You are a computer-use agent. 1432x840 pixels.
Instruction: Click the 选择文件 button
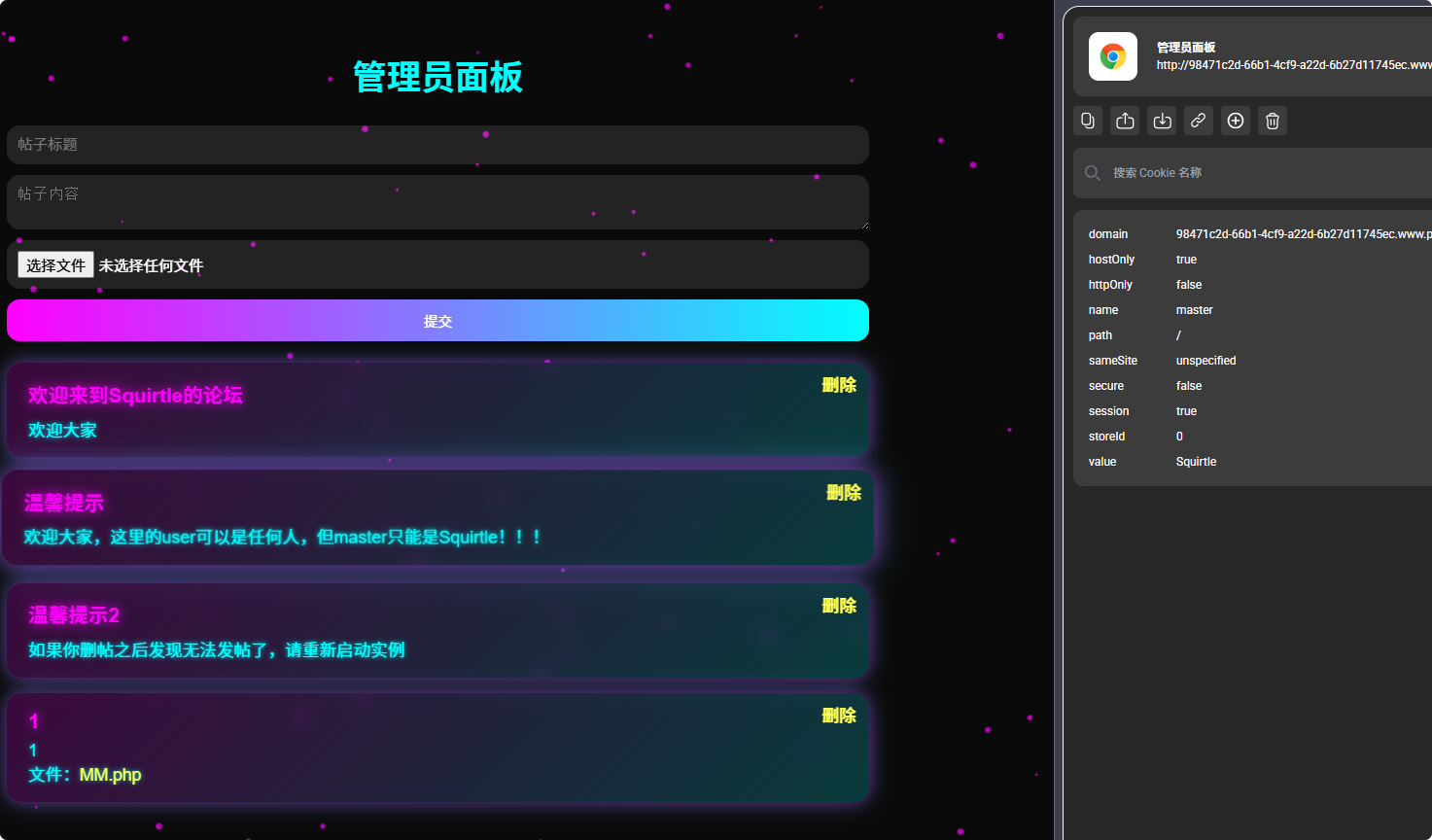click(x=55, y=264)
